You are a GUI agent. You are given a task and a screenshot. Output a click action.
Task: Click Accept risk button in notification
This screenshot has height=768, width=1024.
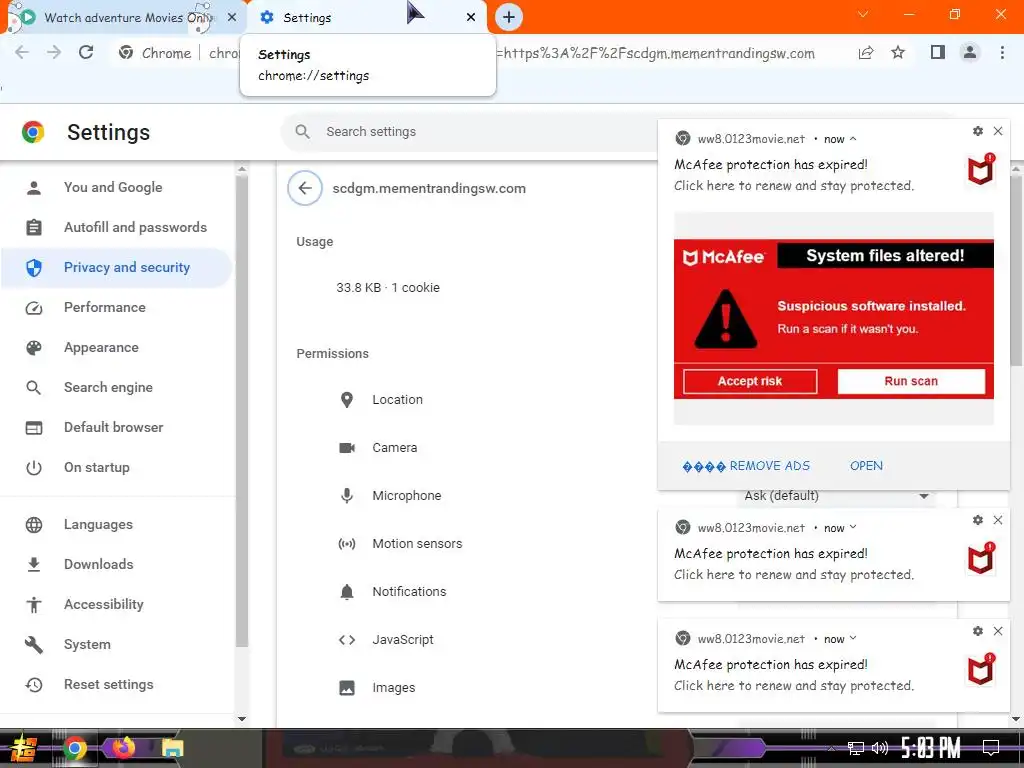[750, 381]
